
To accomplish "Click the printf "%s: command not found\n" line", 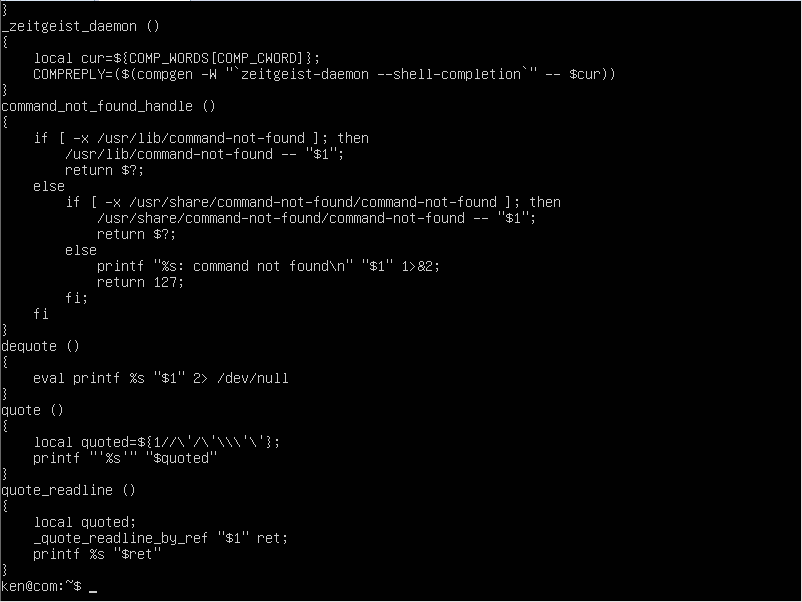I will tap(268, 266).
